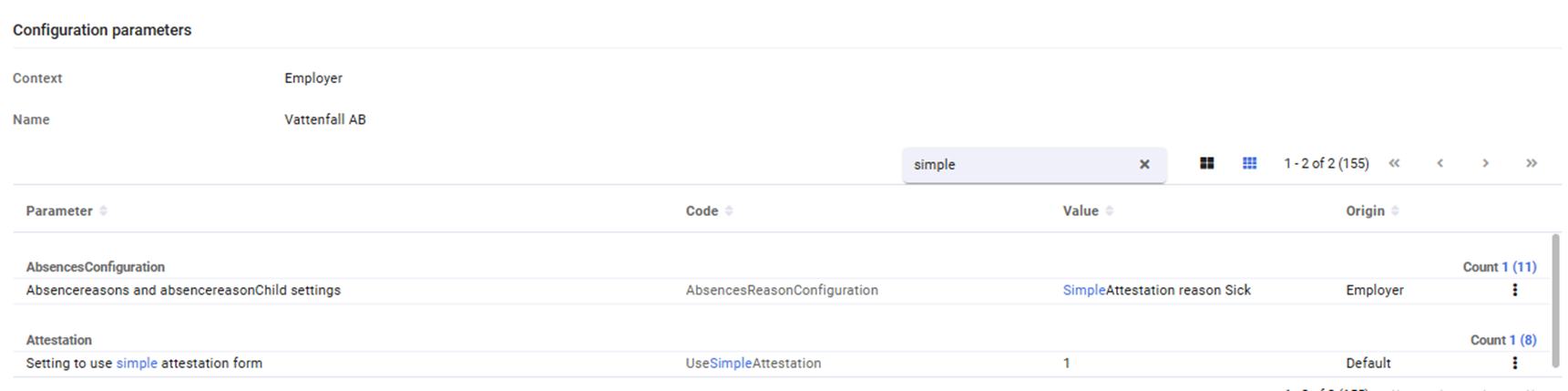This screenshot has height=391, width=1568.
Task: Sort by Value column
Action: pyautogui.click(x=1109, y=211)
